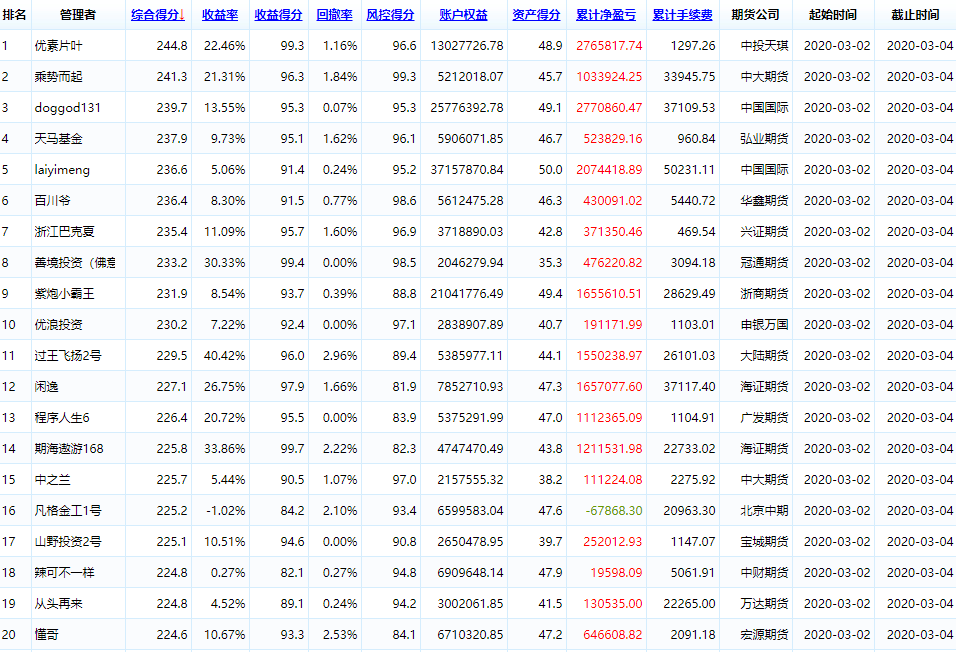Screen dimensions: 956x652
Task: Click futures company 中投天琪
Action: [x=765, y=46]
